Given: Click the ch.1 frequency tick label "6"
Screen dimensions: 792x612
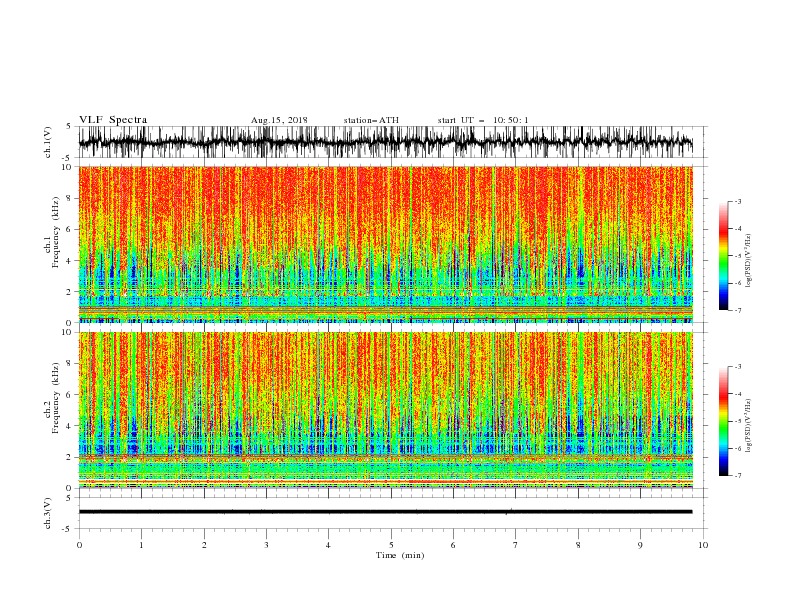Looking at the screenshot, I should tap(70, 229).
